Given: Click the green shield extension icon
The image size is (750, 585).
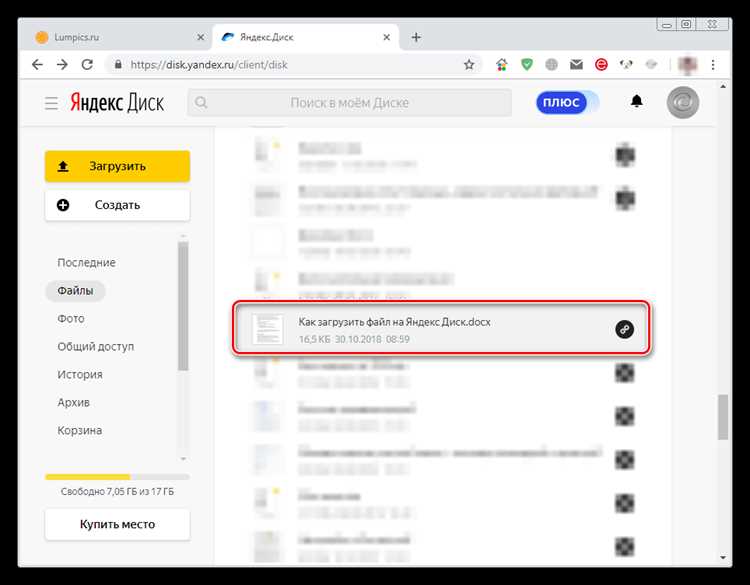Looking at the screenshot, I should click(x=527, y=64).
